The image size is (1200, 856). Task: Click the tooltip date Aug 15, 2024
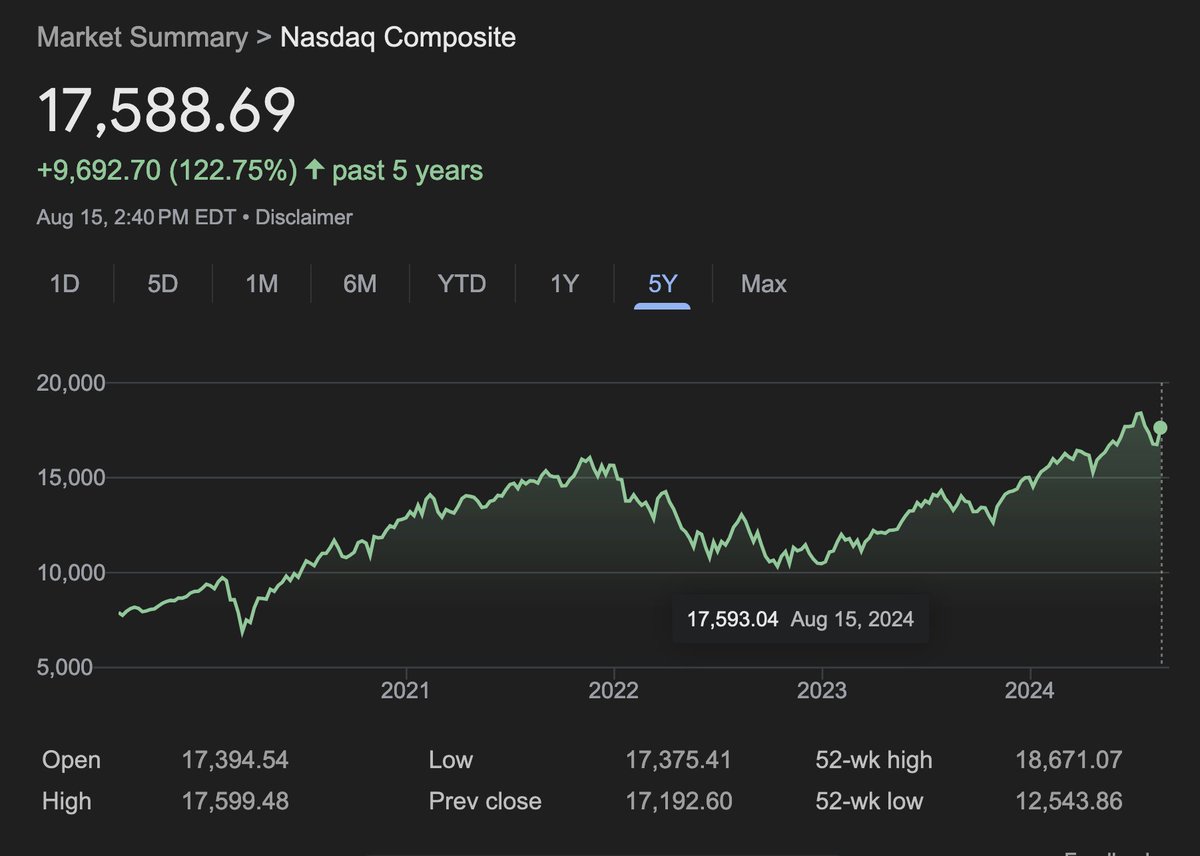[852, 619]
